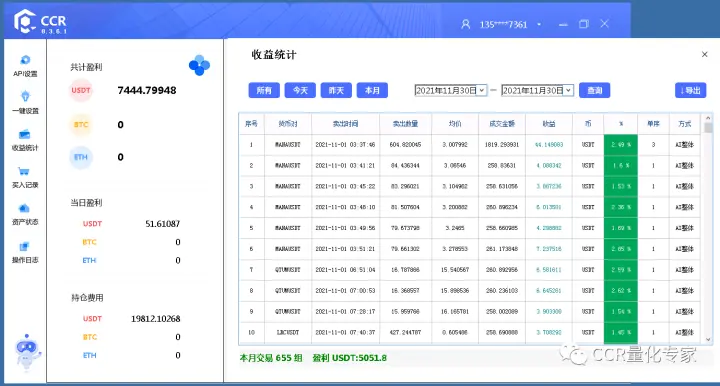Show all records with 所有 button

pyautogui.click(x=264, y=90)
